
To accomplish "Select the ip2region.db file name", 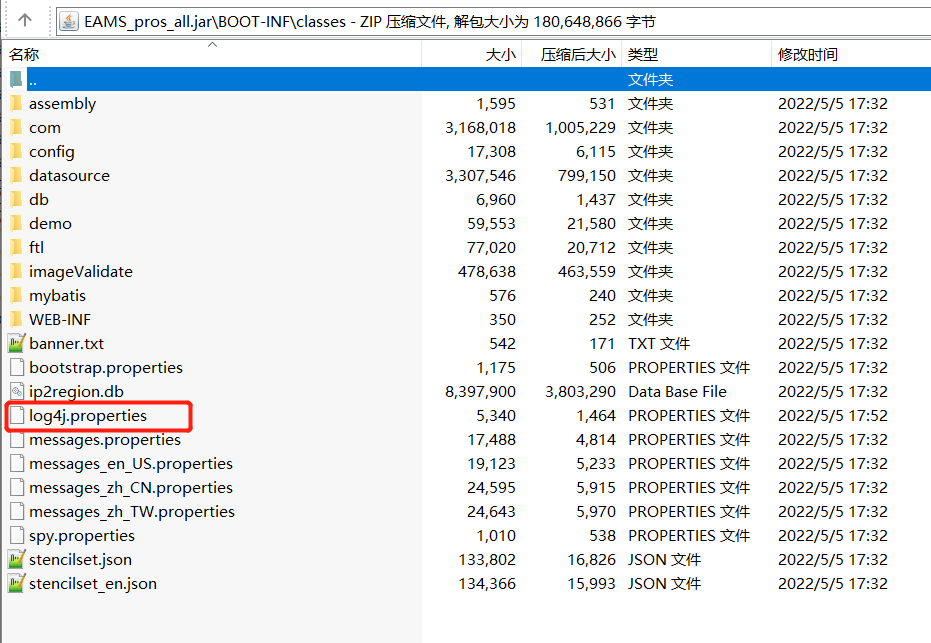I will (76, 391).
